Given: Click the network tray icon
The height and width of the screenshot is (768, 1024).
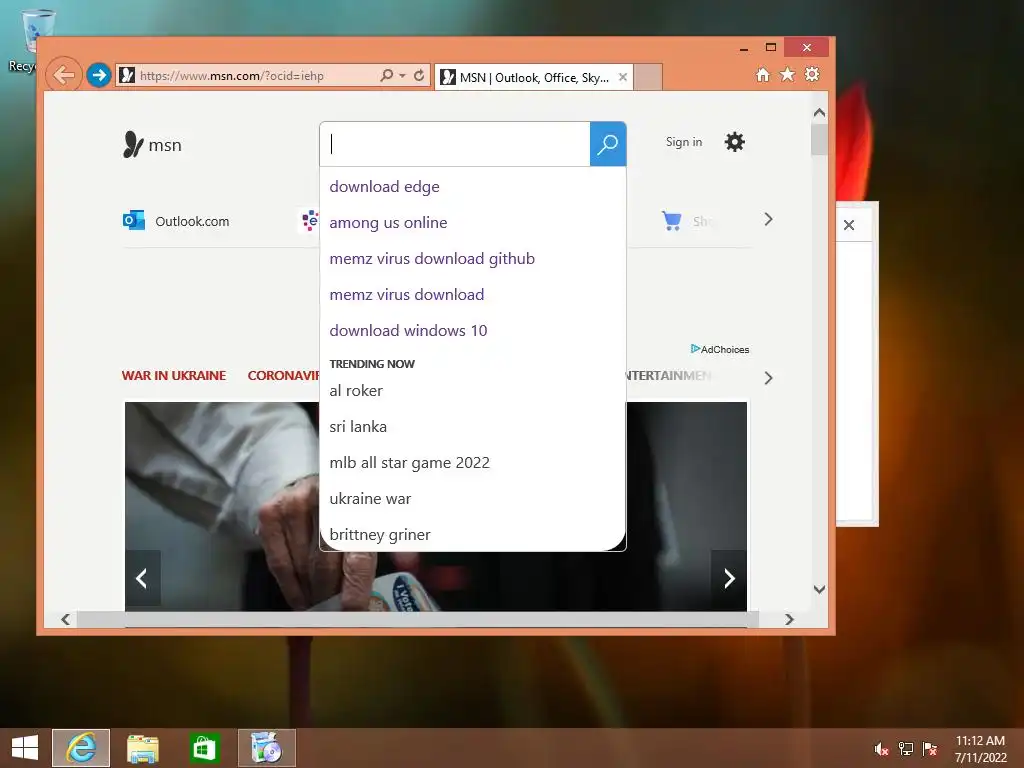Looking at the screenshot, I should (906, 749).
